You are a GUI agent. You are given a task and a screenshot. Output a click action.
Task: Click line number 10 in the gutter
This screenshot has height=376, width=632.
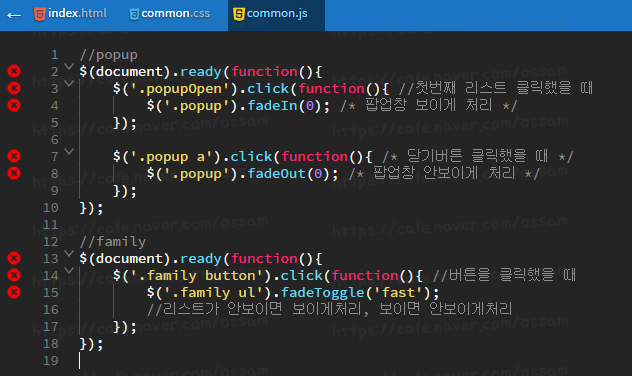pos(51,208)
